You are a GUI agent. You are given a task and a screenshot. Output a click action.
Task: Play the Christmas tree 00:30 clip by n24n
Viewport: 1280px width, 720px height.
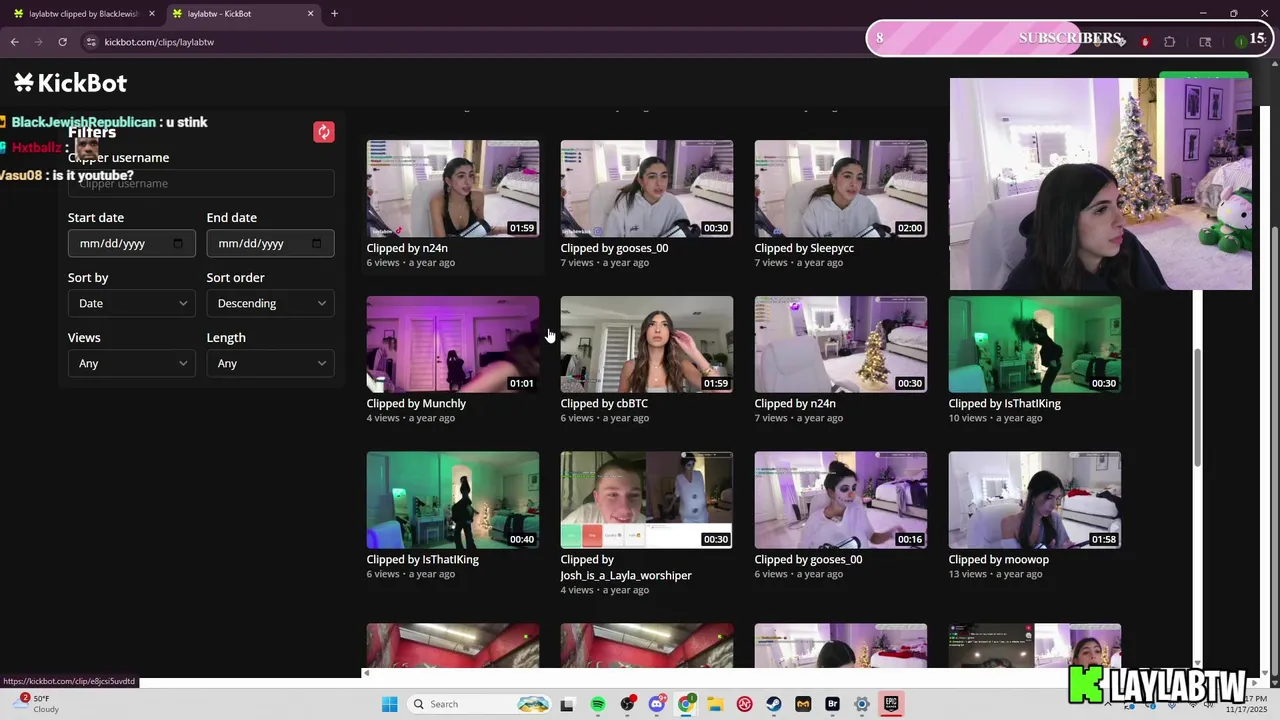(x=840, y=344)
